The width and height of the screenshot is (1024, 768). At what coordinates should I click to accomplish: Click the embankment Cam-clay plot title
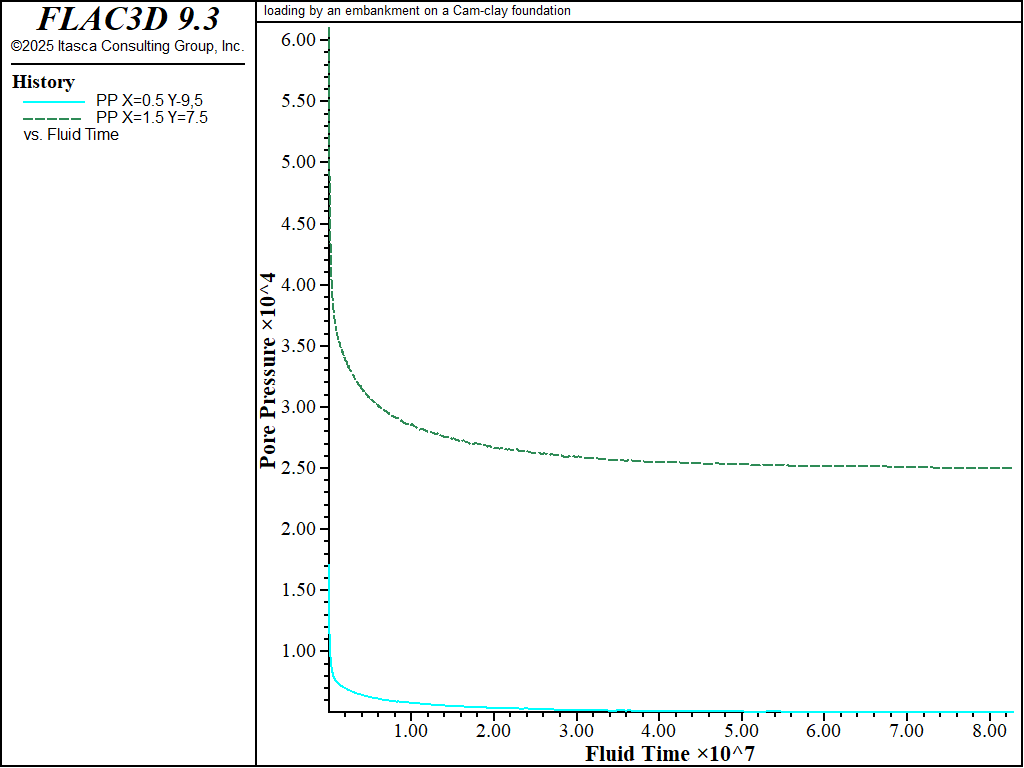point(417,11)
